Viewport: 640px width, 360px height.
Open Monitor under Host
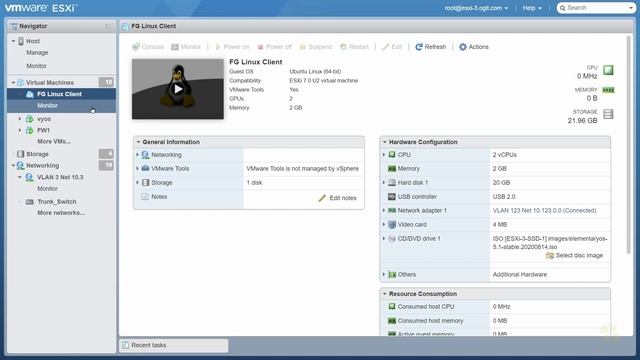click(36, 66)
